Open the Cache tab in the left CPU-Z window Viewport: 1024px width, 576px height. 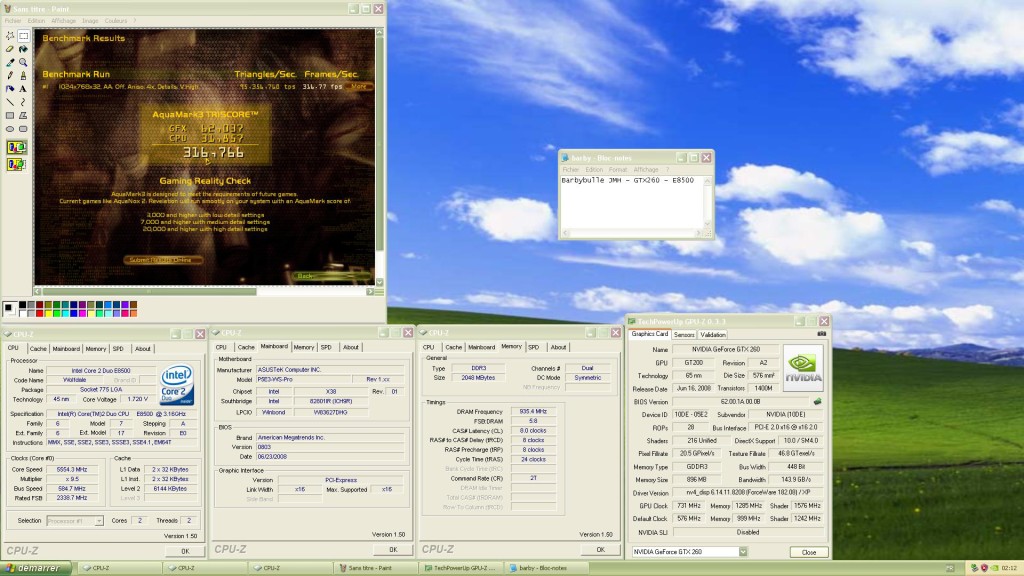pos(38,349)
